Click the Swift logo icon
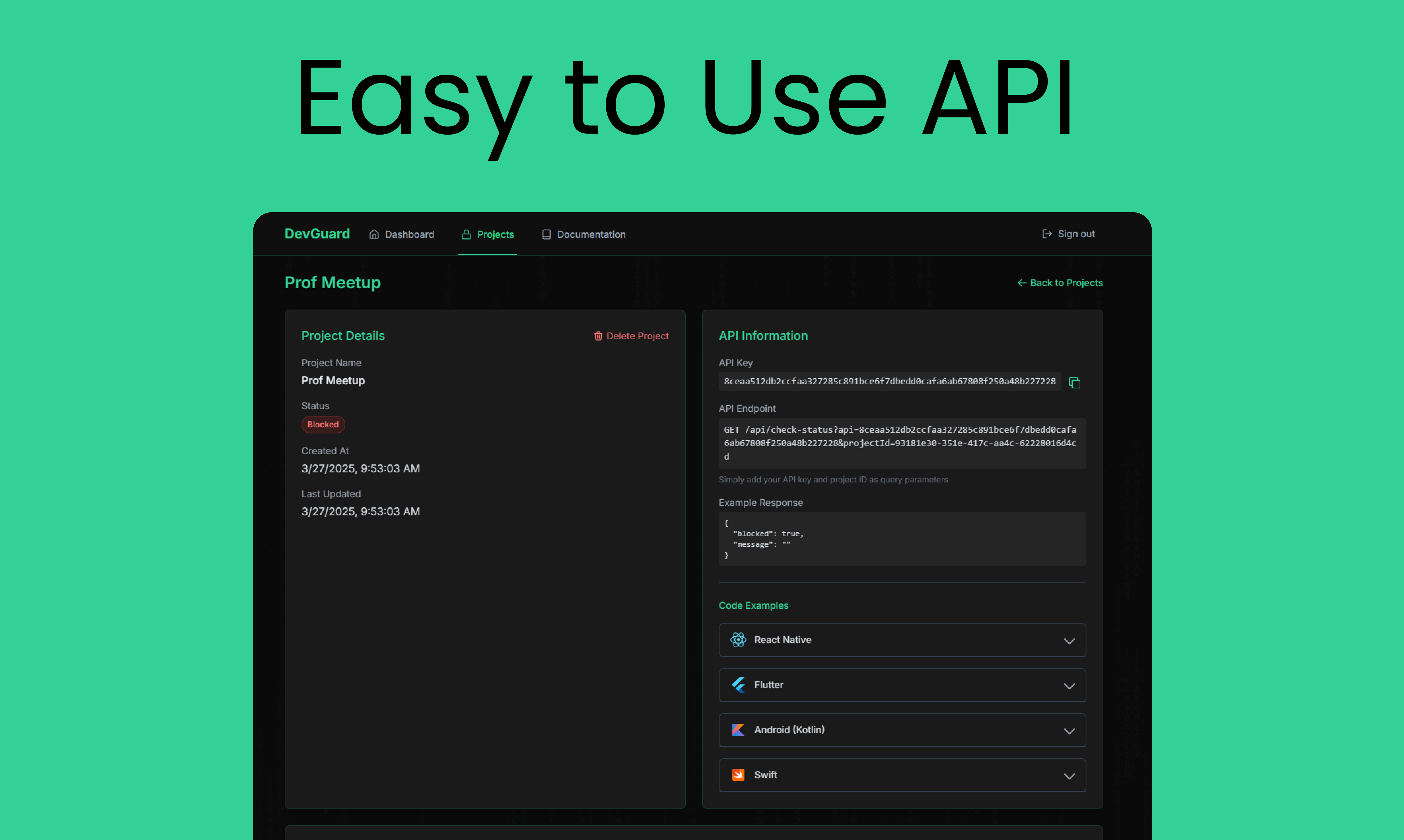 coord(738,775)
